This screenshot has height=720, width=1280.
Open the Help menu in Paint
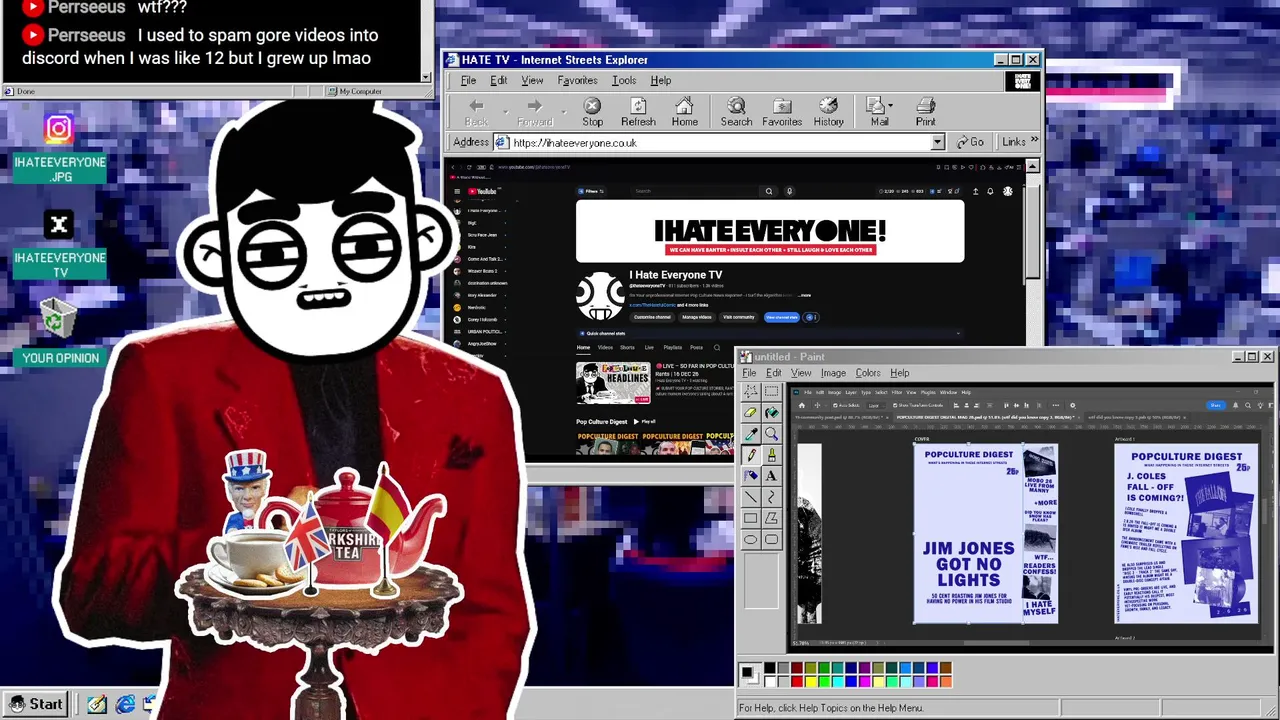tap(900, 373)
